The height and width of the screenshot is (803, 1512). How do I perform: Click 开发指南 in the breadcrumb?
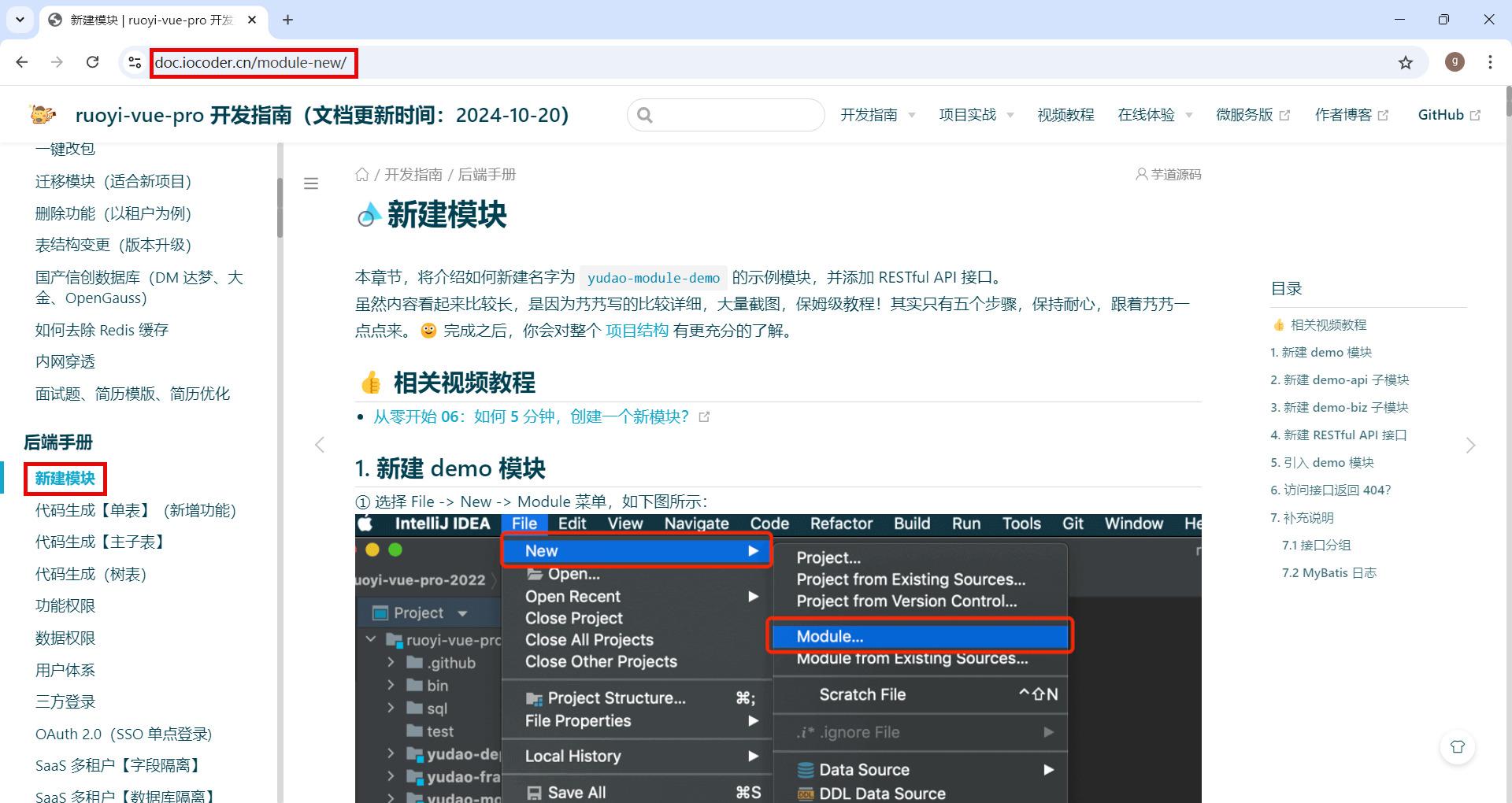coord(413,174)
